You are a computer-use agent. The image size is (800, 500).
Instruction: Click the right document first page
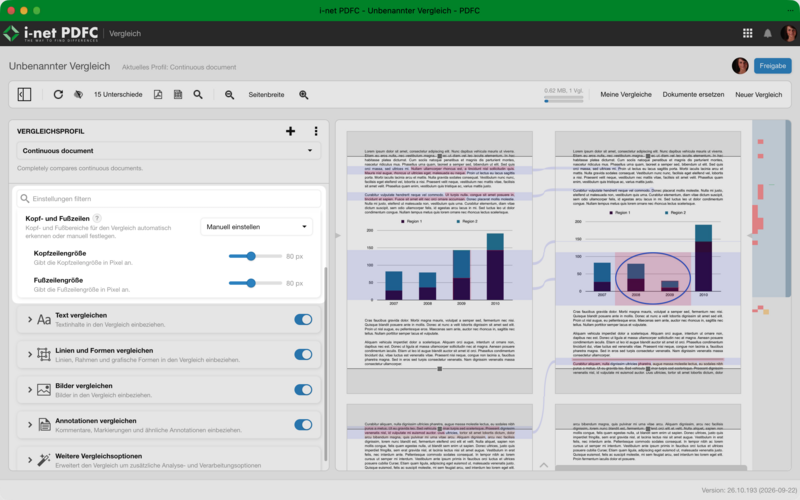tap(647, 262)
